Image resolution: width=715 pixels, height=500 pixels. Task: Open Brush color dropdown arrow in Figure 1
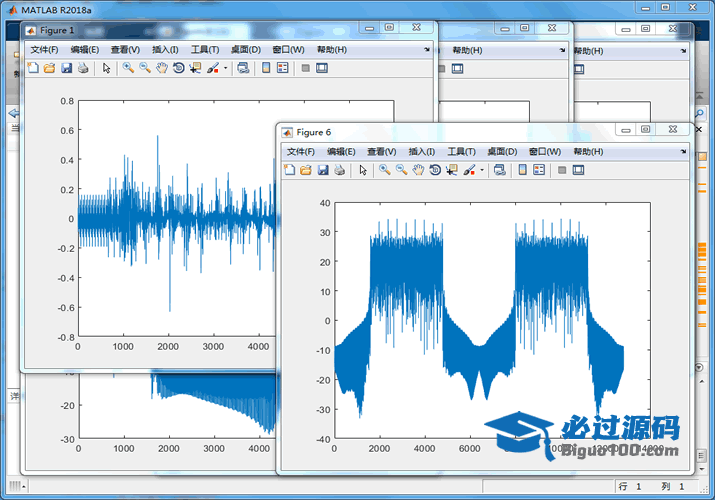225,68
